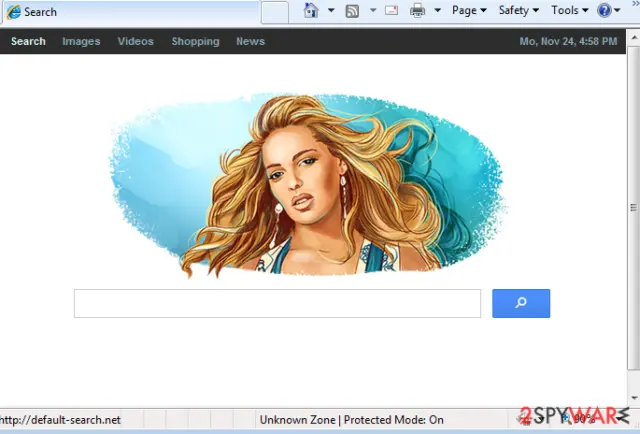Click the blue magnifier search button

(521, 303)
